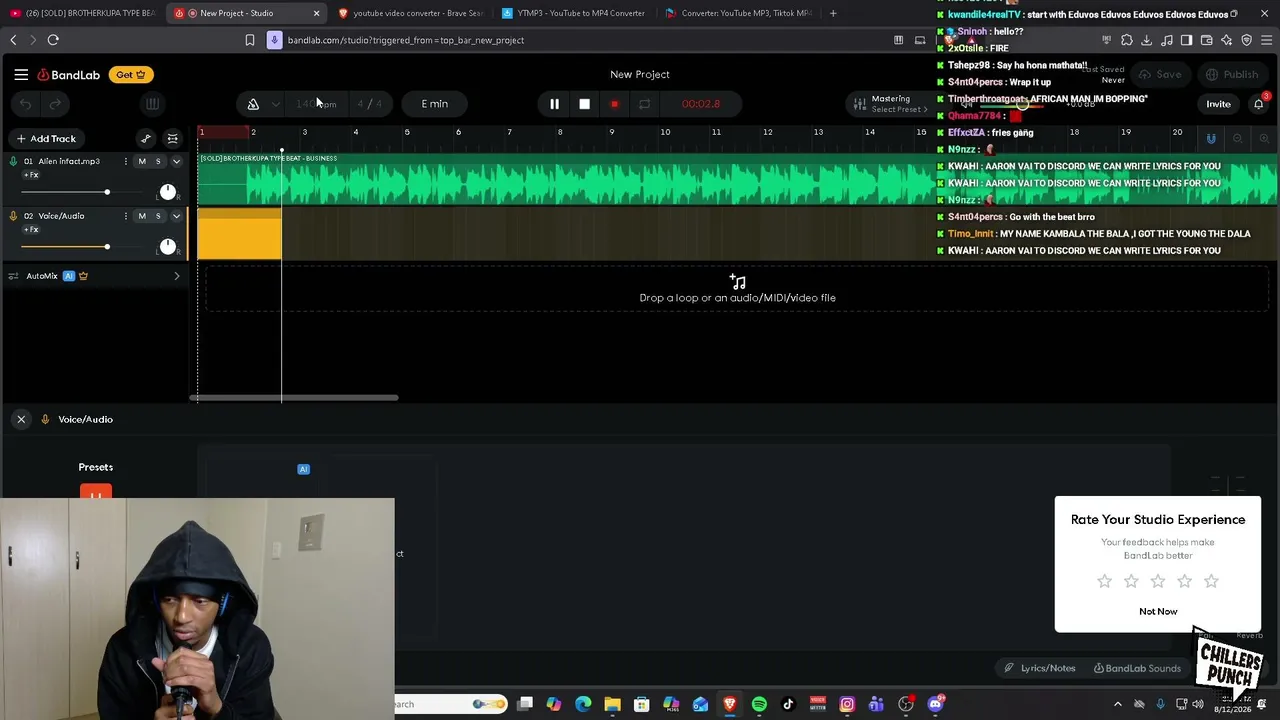Collapse track heights icon

(x=173, y=139)
